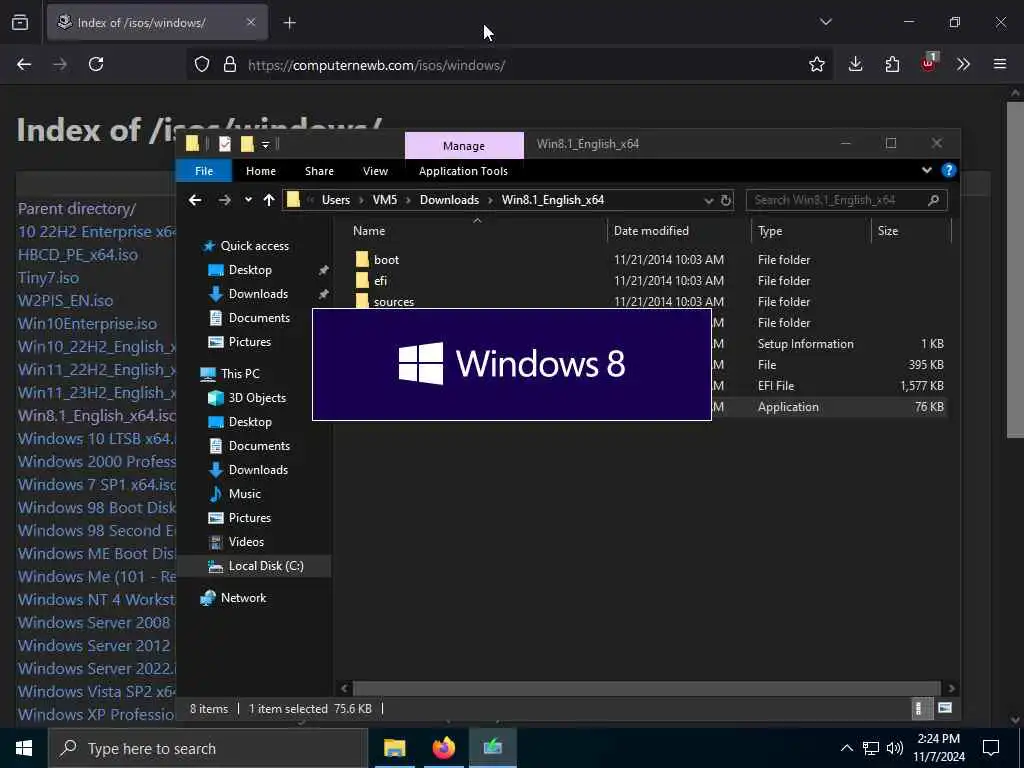The height and width of the screenshot is (768, 1024).
Task: Open File Explorer from taskbar
Action: click(394, 748)
